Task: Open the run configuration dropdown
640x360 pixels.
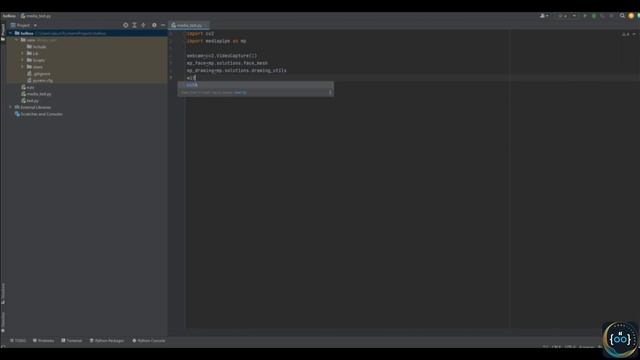Action: point(567,16)
